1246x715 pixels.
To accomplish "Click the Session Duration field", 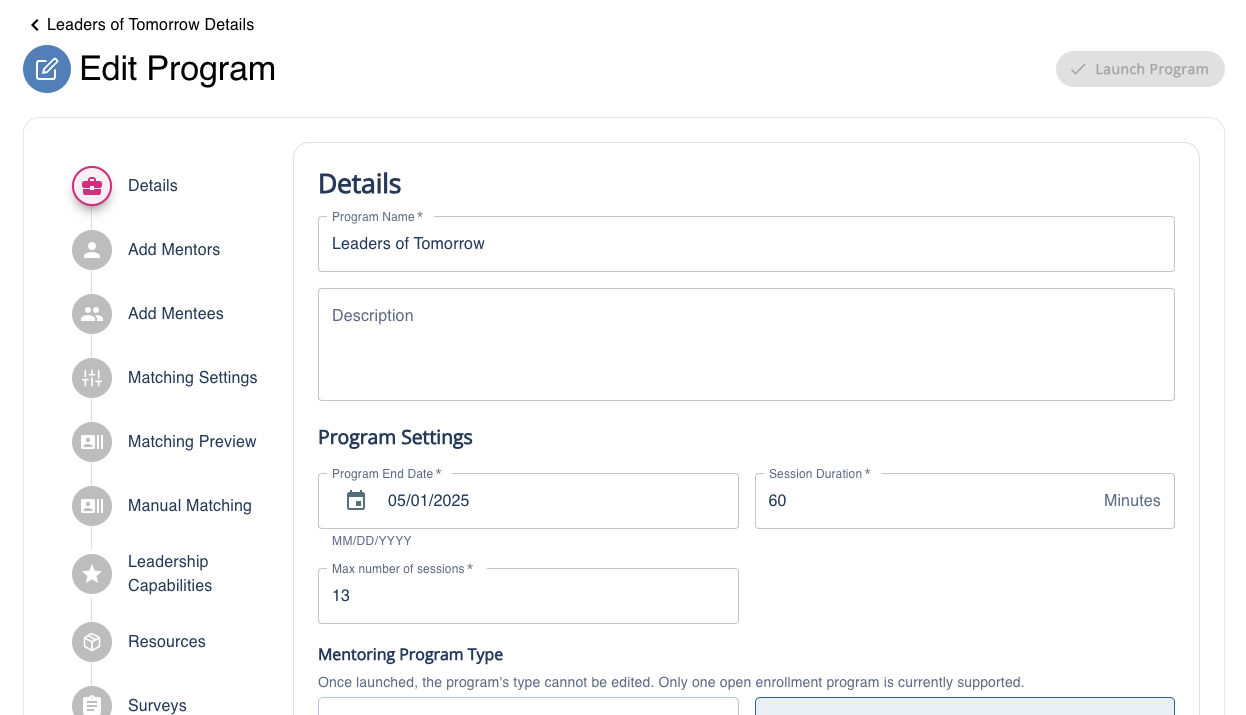I will pyautogui.click(x=930, y=501).
